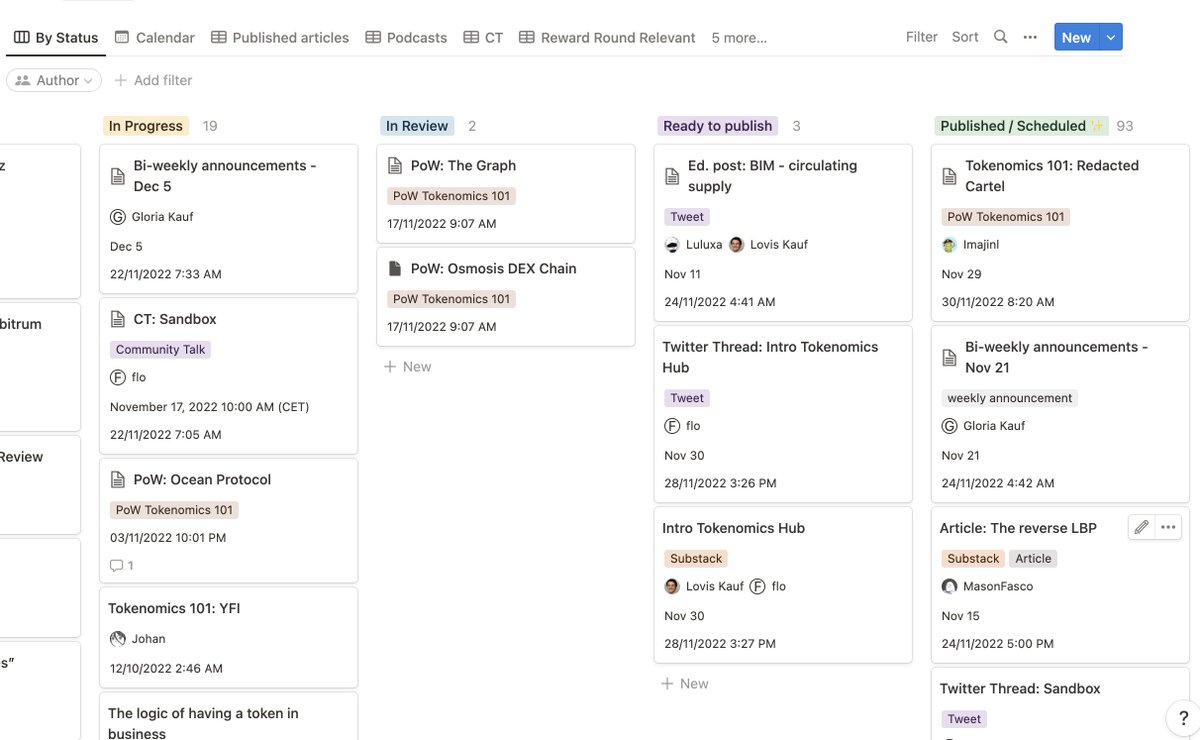Open the dropdown arrow next to New
This screenshot has height=740, width=1200.
click(x=1111, y=37)
